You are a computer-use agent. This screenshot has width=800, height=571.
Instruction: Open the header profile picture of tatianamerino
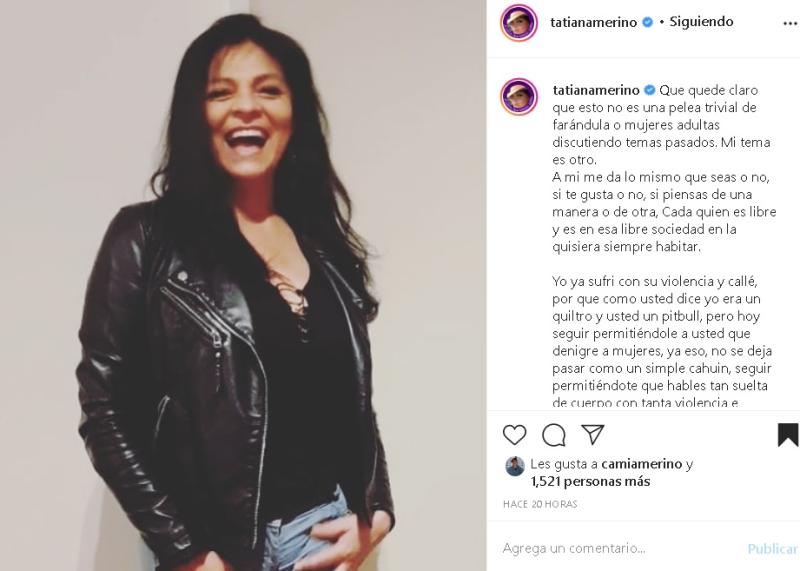coord(519,22)
